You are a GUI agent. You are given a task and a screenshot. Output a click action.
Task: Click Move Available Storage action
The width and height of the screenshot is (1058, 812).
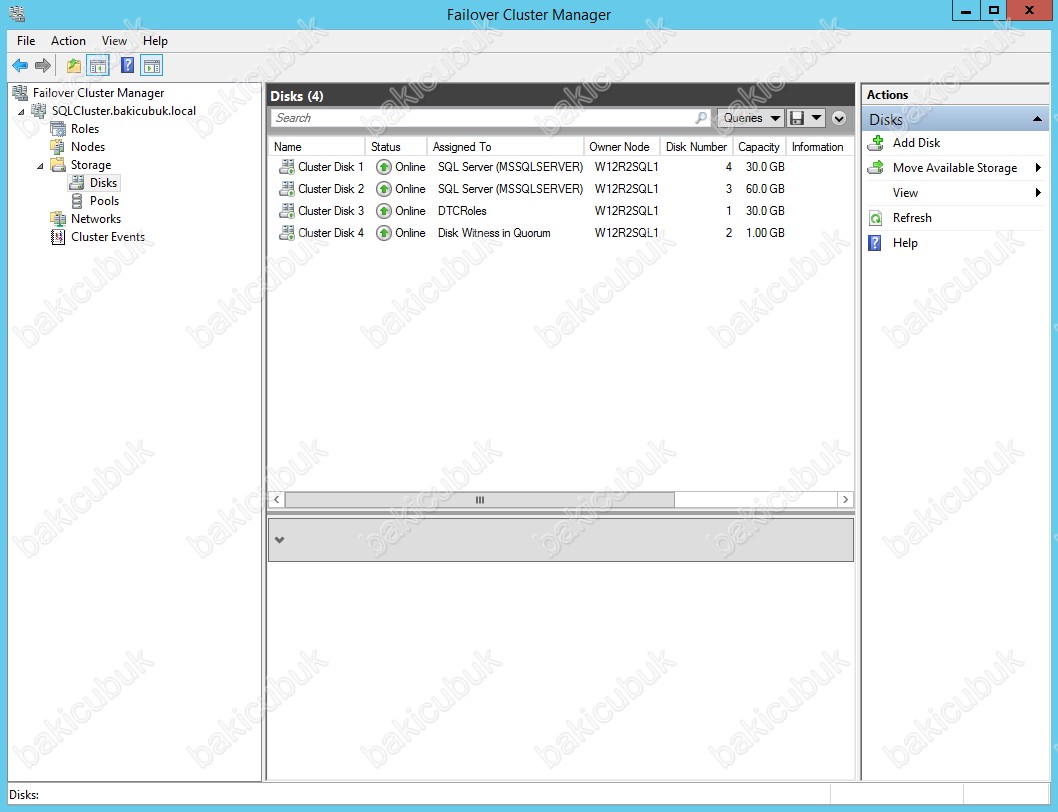click(x=955, y=167)
